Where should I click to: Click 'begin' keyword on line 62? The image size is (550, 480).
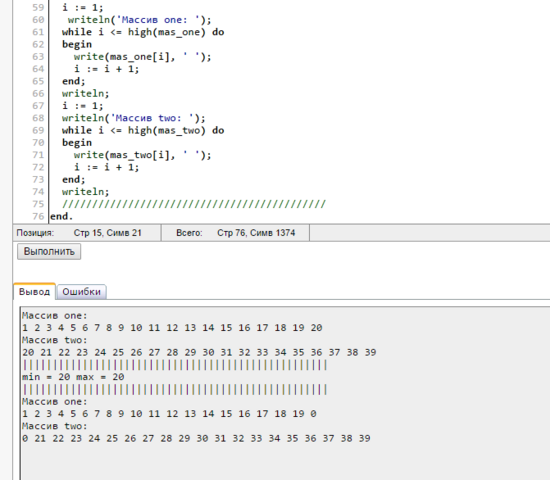[x=77, y=45]
